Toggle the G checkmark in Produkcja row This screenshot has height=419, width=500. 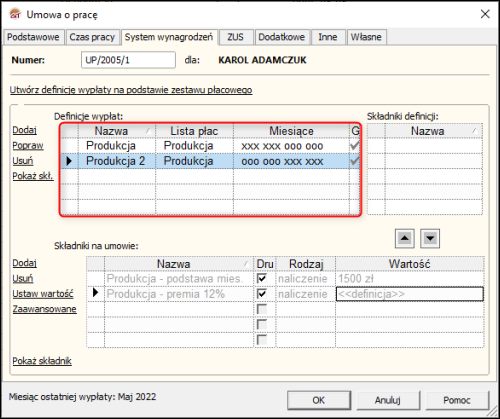[x=355, y=145]
